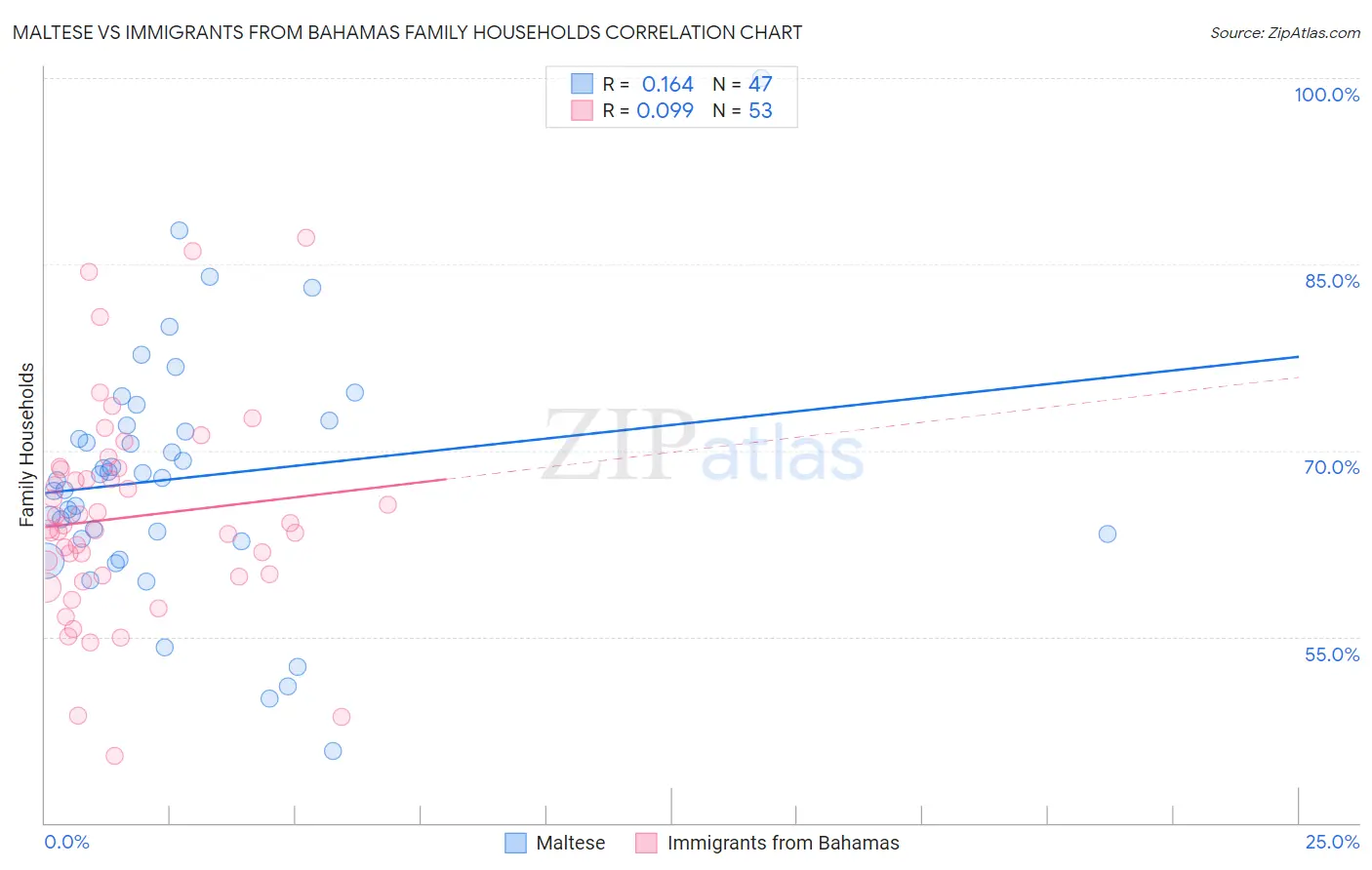
Task: Click the 55.0% y-axis tick label
Action: click(1332, 654)
